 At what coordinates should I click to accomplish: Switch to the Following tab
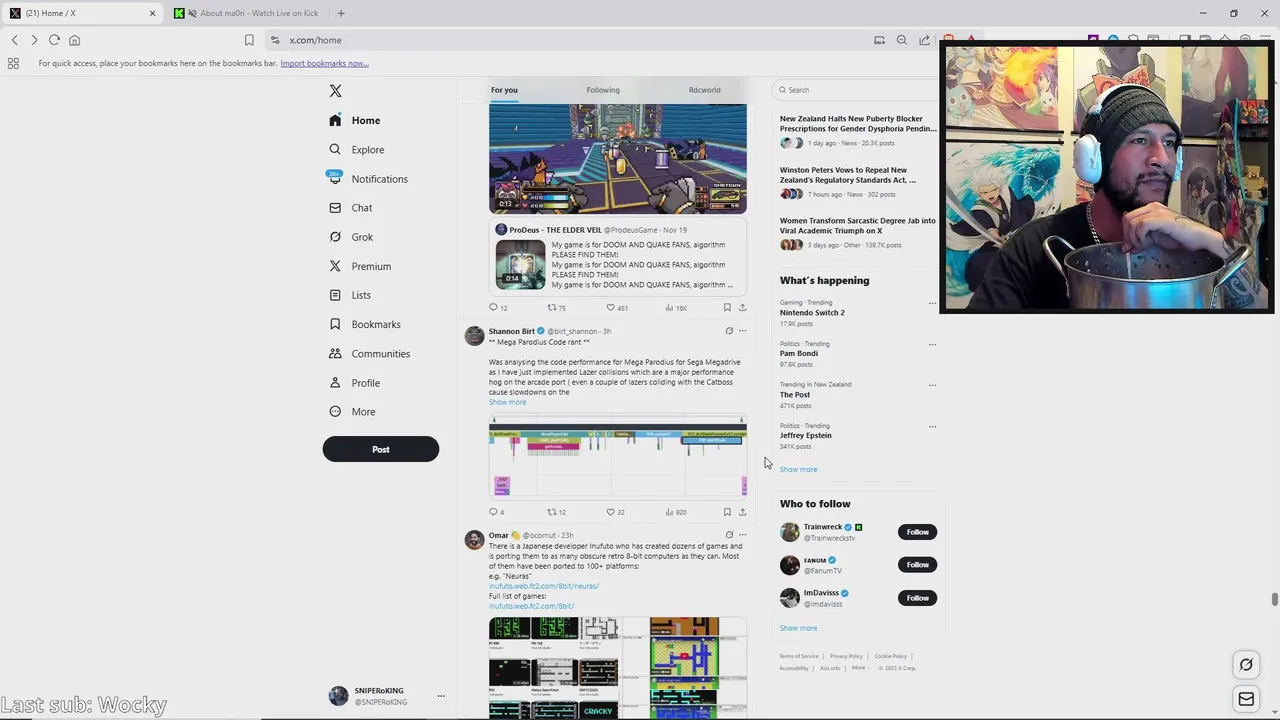point(603,90)
